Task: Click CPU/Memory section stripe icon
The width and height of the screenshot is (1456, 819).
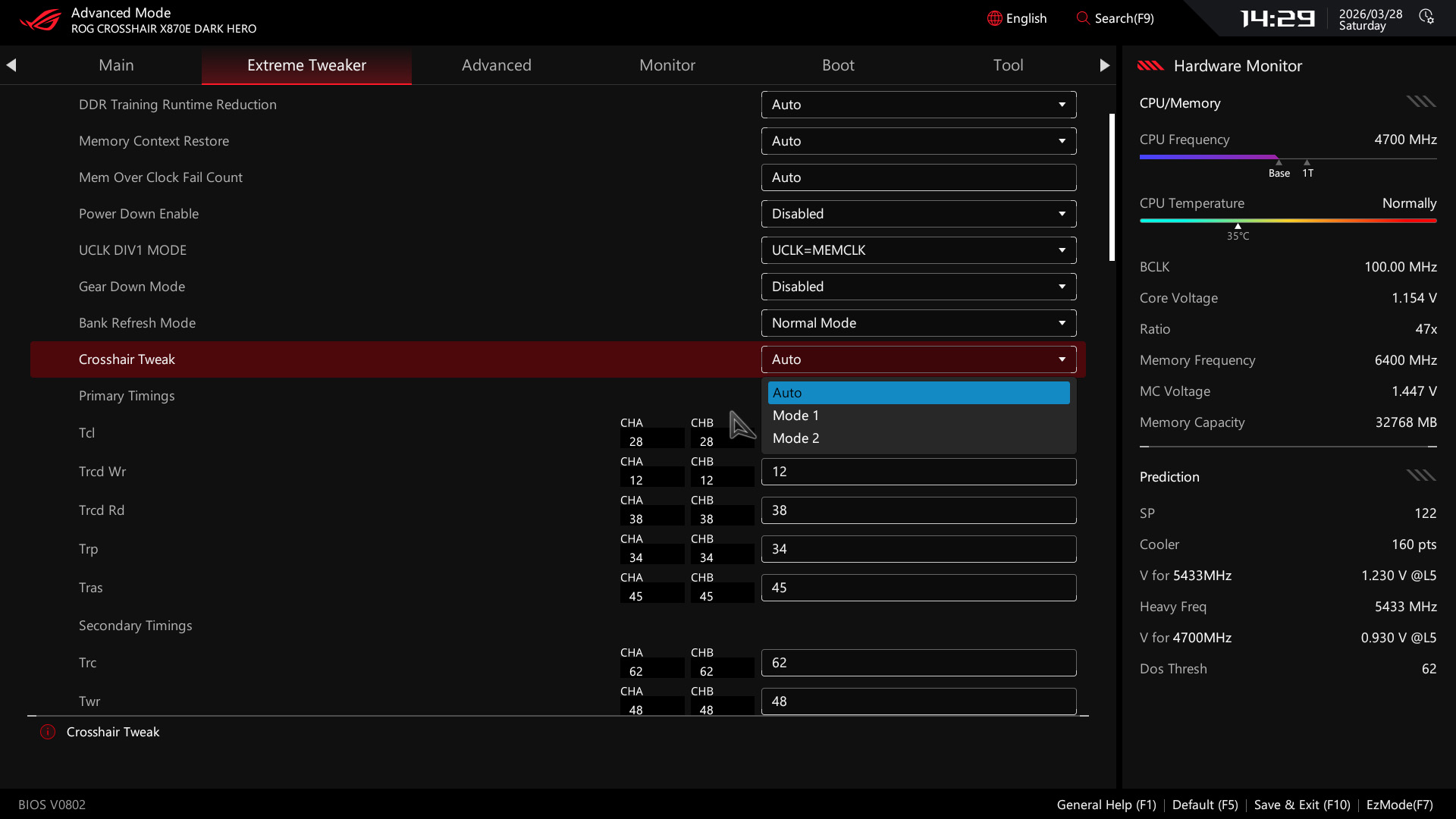Action: point(1420,102)
